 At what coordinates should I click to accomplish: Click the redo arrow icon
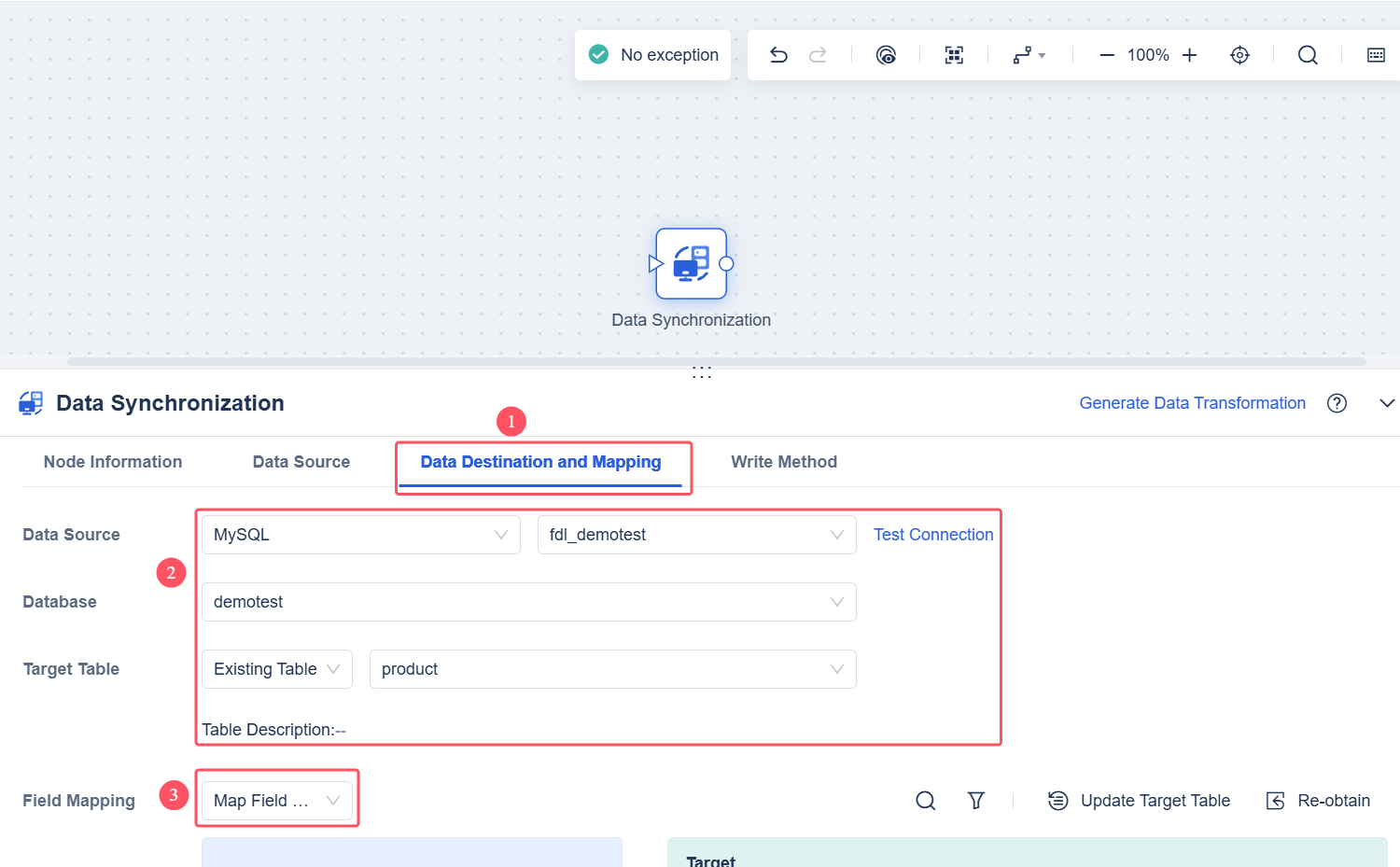pyautogui.click(x=818, y=55)
